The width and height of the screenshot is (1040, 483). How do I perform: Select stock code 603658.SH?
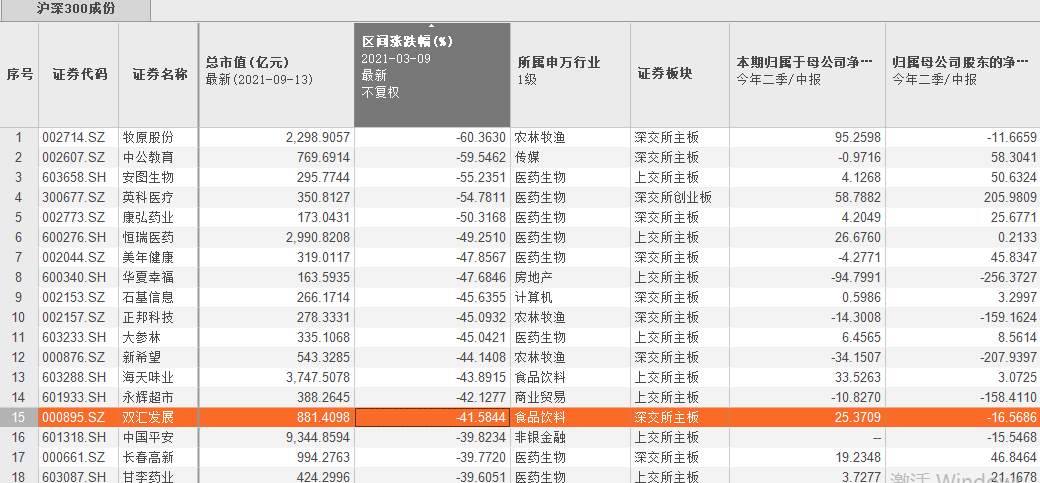pyautogui.click(x=79, y=177)
